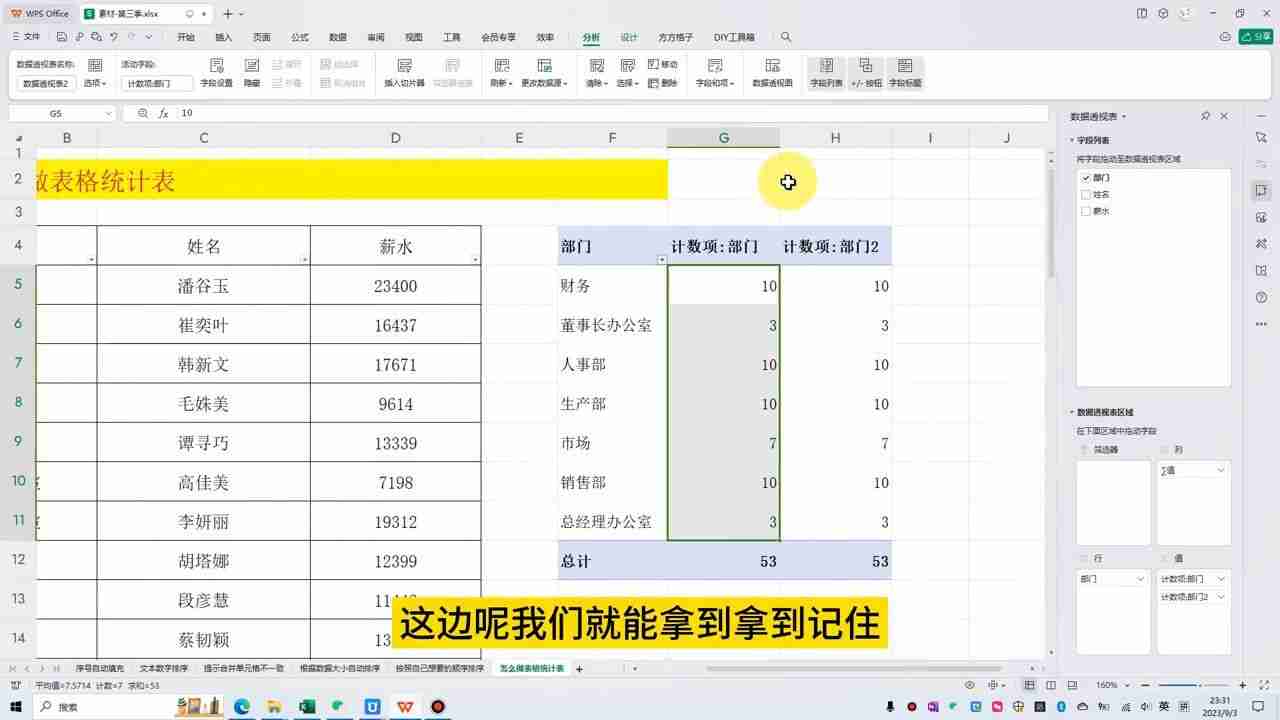The width and height of the screenshot is (1280, 720).
Task: Click the Excel icon on the taskbar
Action: click(307, 706)
